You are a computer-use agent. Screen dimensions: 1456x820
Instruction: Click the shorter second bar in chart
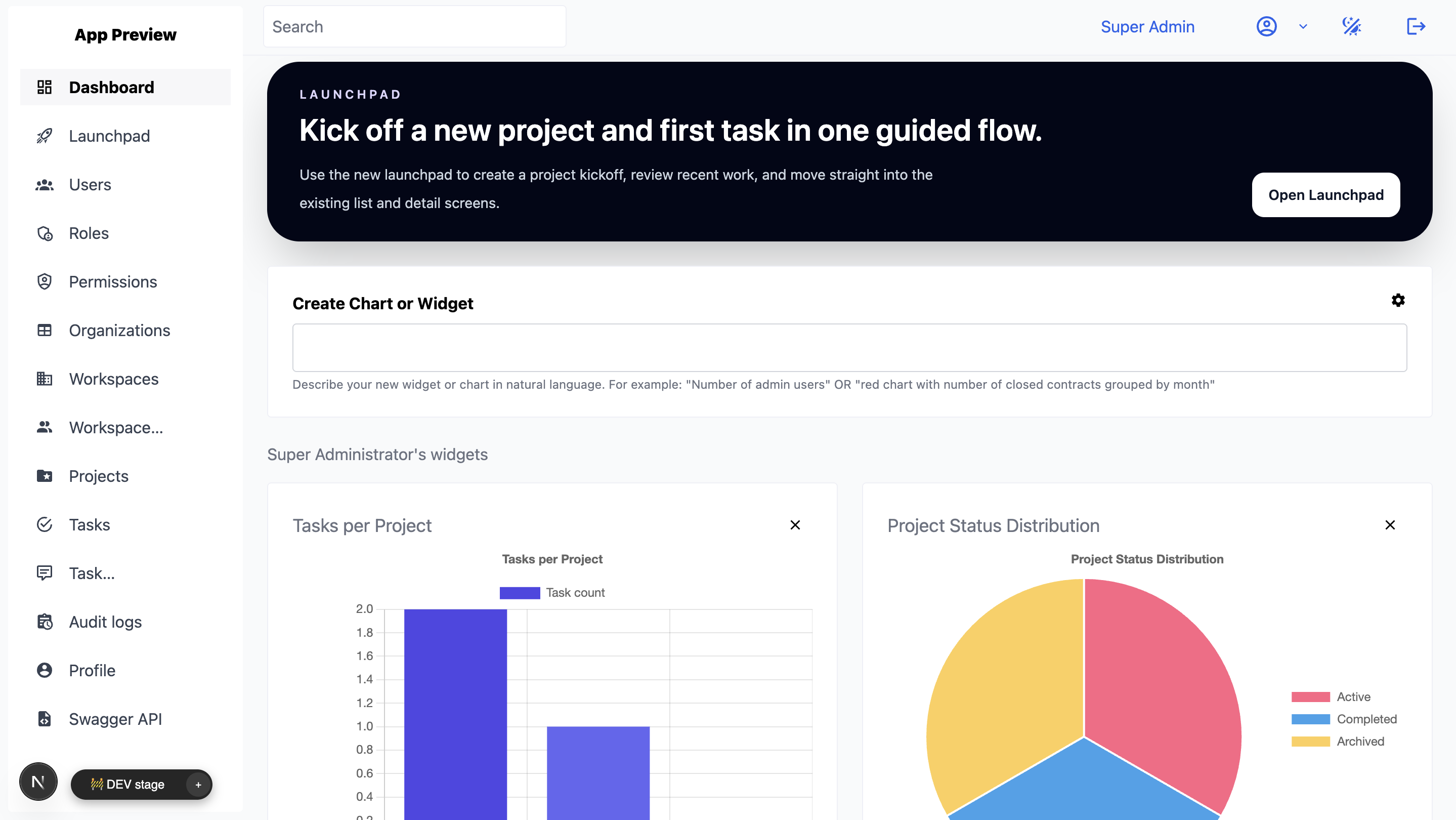(x=598, y=773)
